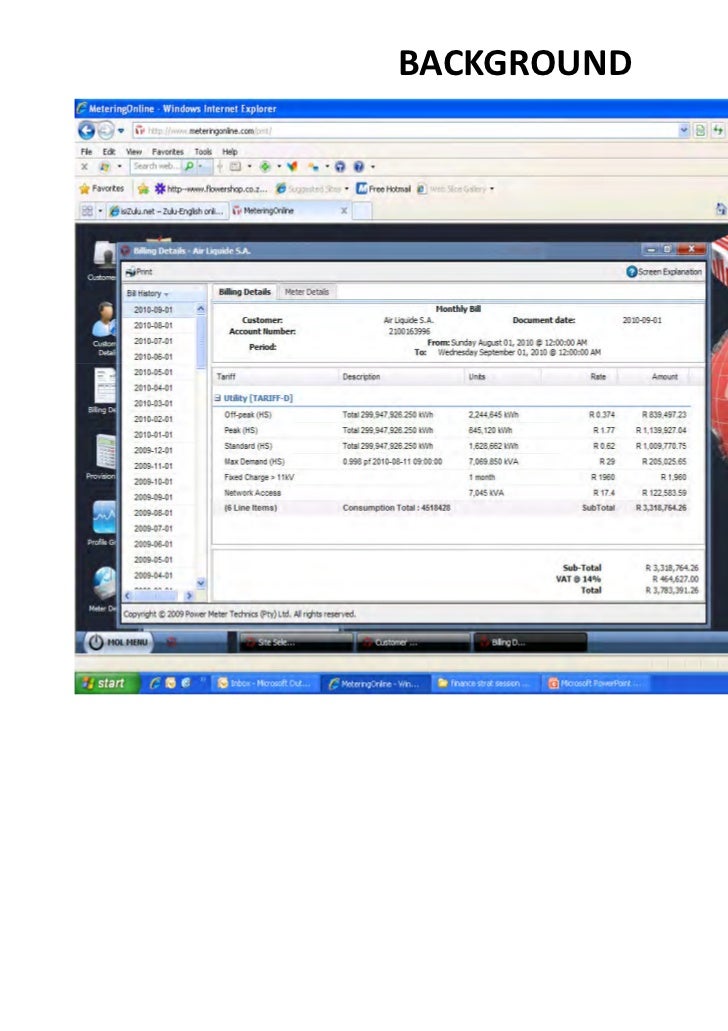The width and height of the screenshot is (728, 1031).
Task: Open the finance strat session folder taskbar item
Action: (485, 684)
